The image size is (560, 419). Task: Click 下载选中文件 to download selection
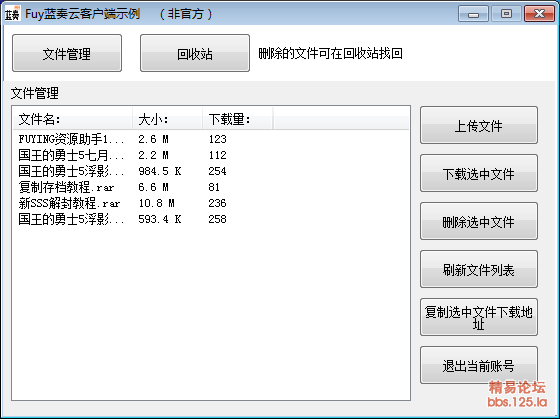(x=479, y=173)
